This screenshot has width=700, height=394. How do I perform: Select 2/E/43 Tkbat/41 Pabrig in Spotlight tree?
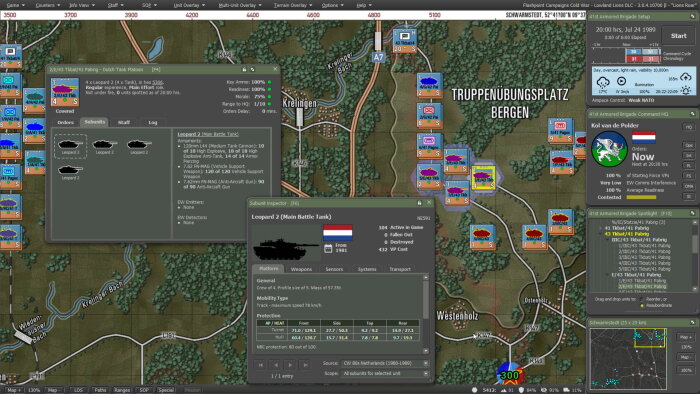click(642, 286)
